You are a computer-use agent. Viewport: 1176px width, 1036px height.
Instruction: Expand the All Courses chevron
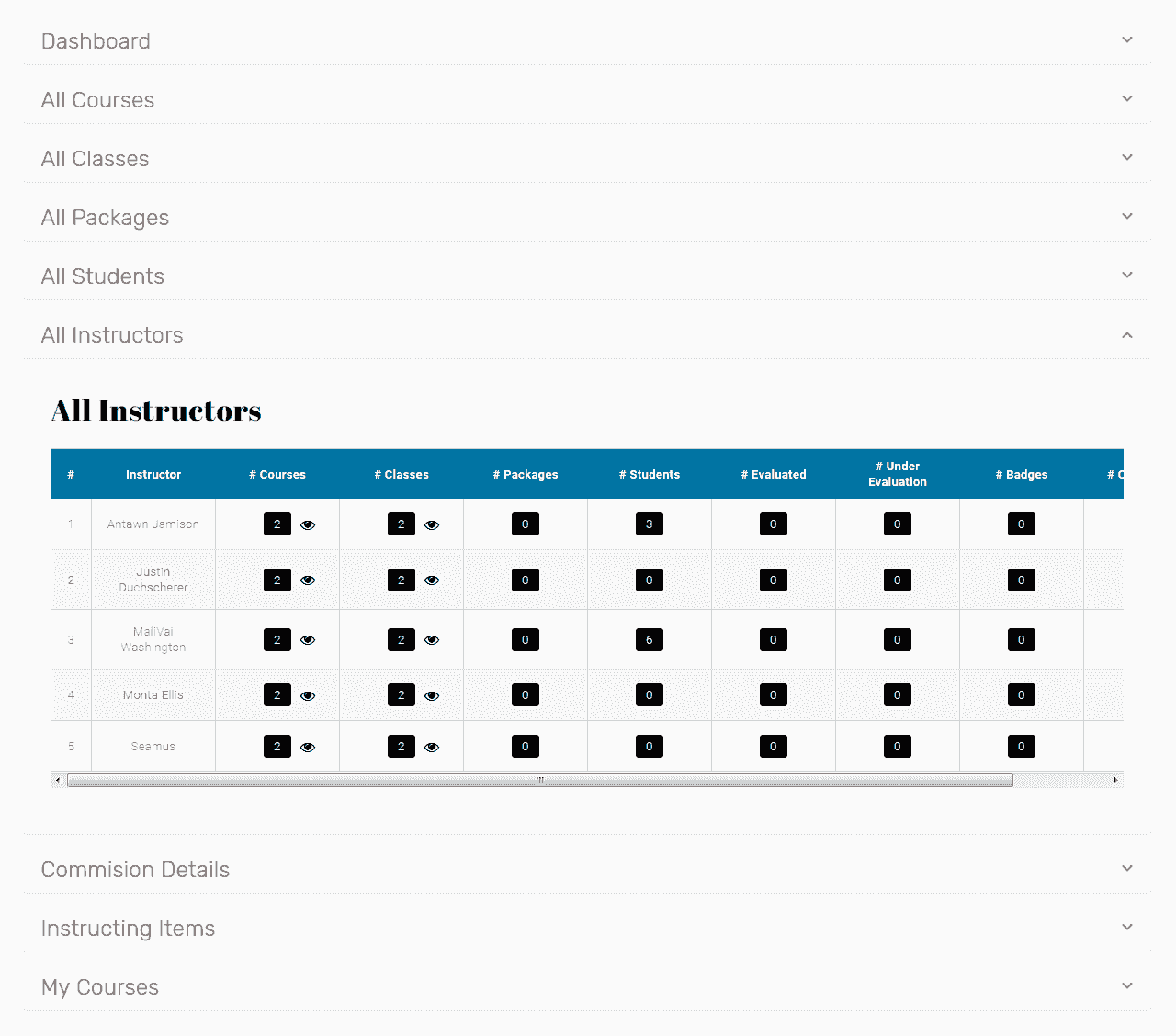click(1127, 98)
